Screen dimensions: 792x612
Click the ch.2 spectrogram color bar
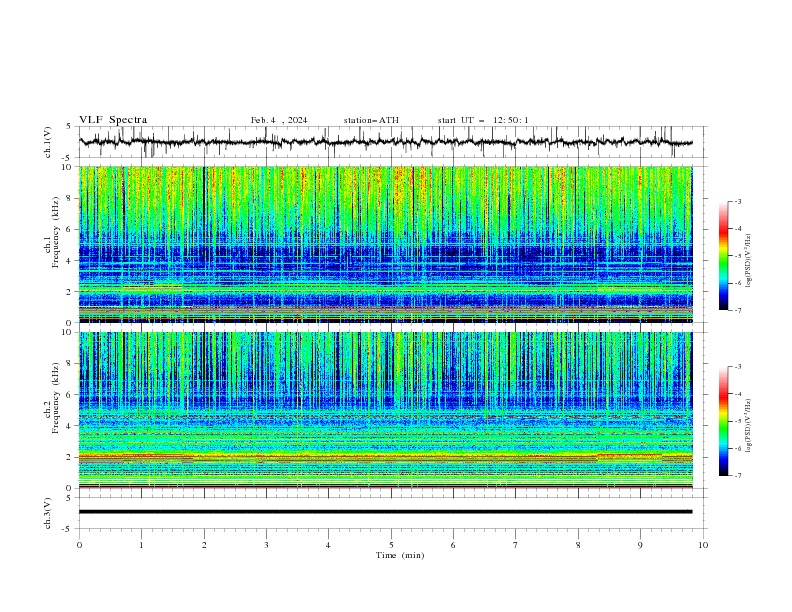pyautogui.click(x=723, y=421)
